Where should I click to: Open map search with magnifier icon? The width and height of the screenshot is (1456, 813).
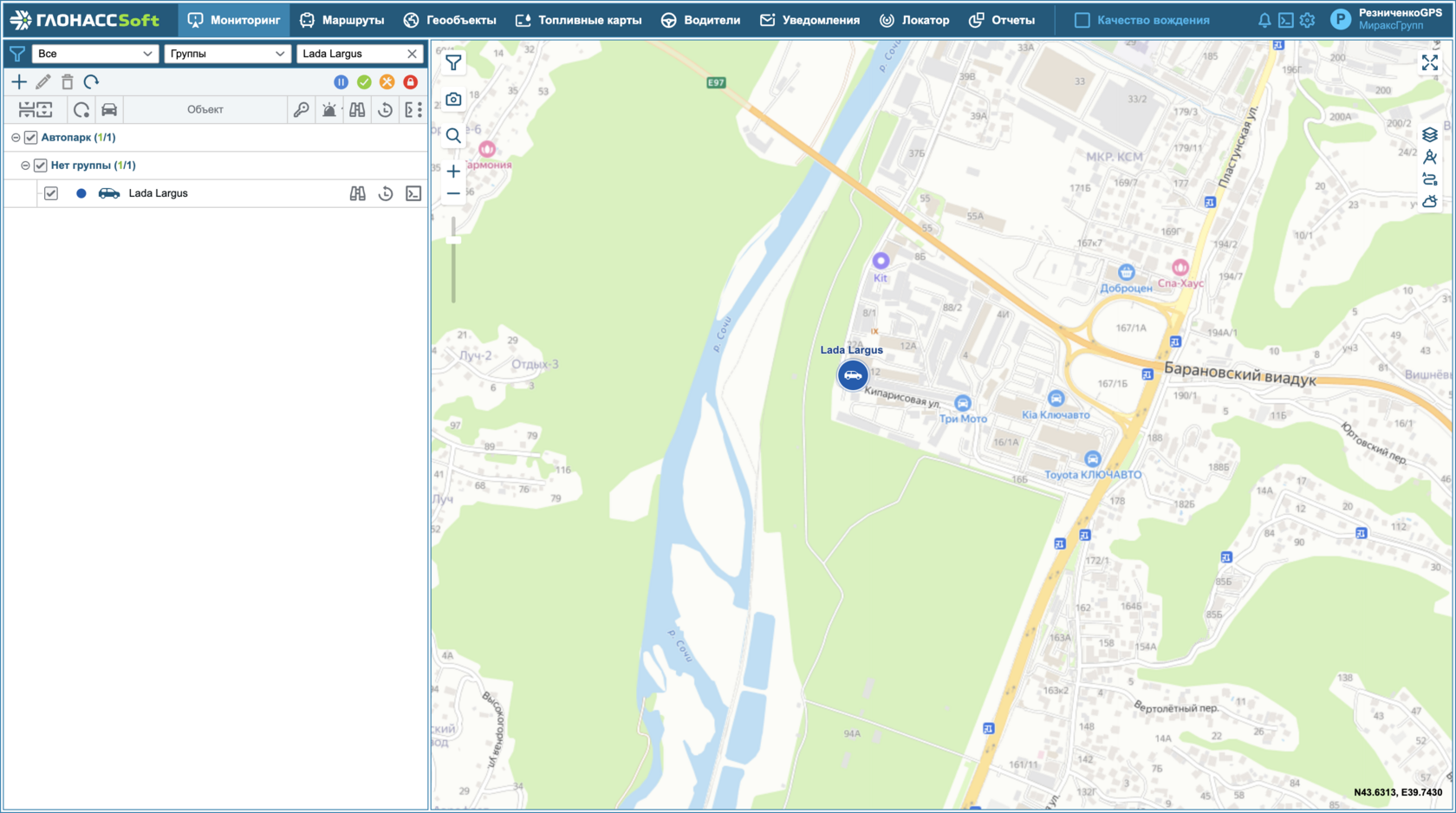click(453, 136)
